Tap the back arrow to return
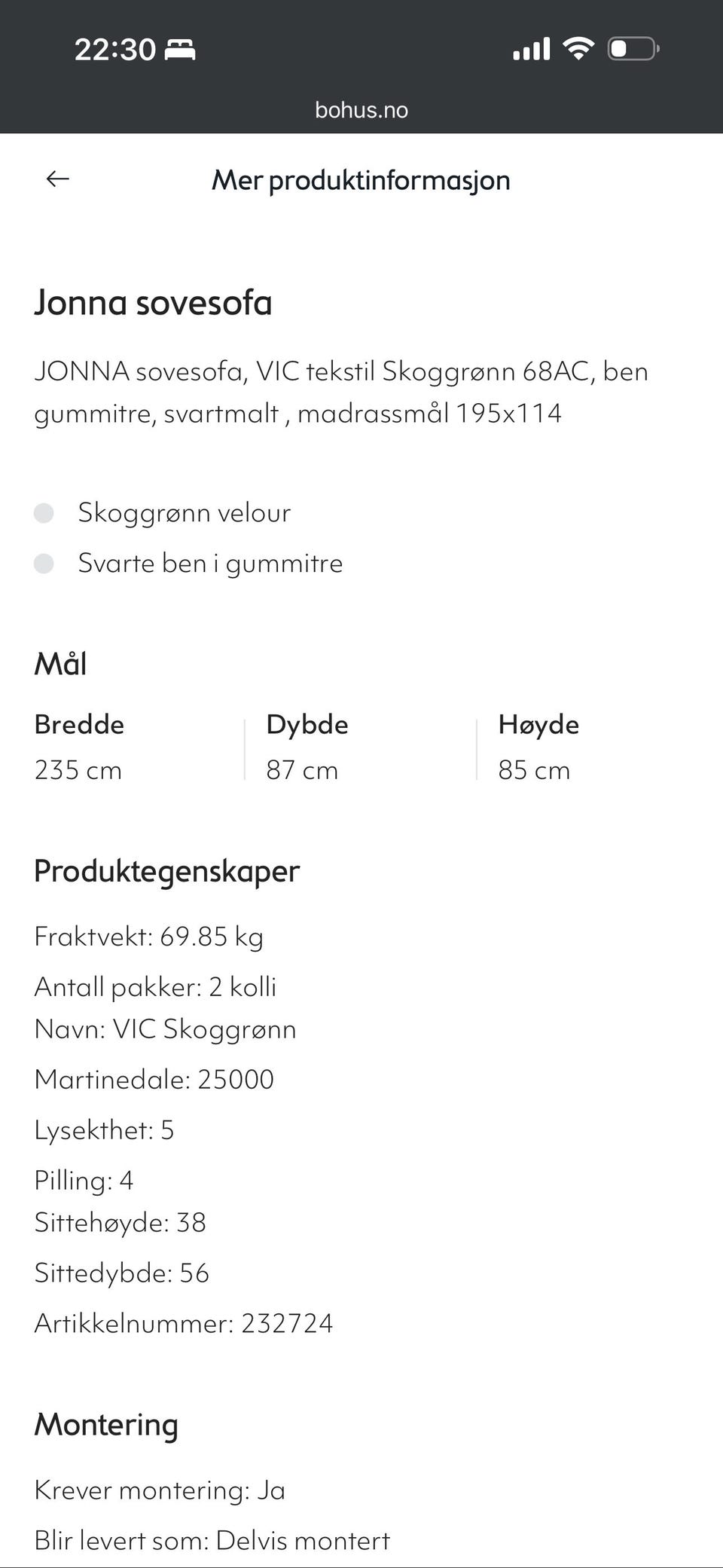The height and width of the screenshot is (1568, 723). coord(56,179)
